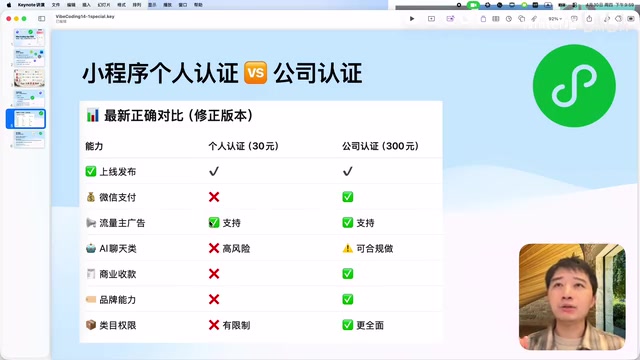Open the 92% zoom dropdown
Screen dimensions: 640x360
point(555,19)
